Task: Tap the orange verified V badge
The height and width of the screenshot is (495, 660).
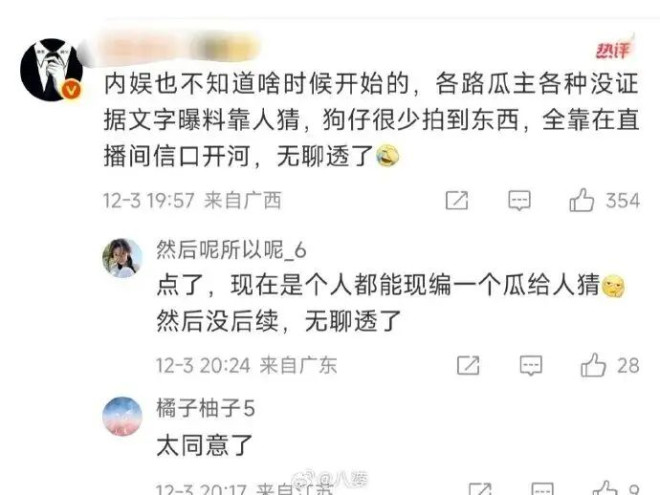Action: (72, 90)
